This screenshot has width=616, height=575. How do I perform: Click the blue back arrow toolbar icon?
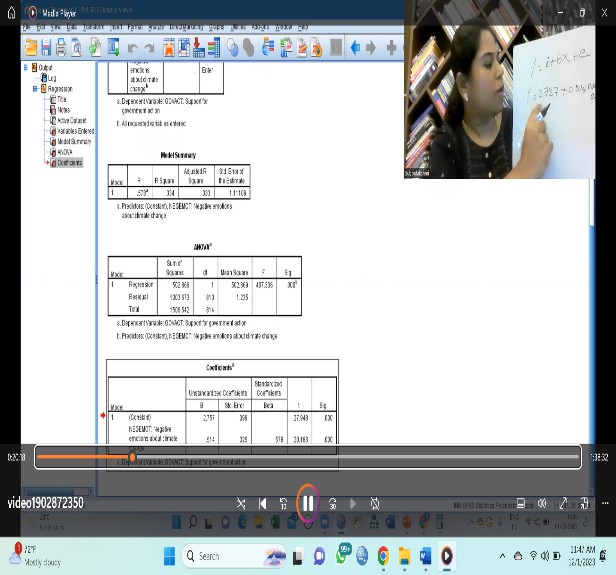point(355,48)
